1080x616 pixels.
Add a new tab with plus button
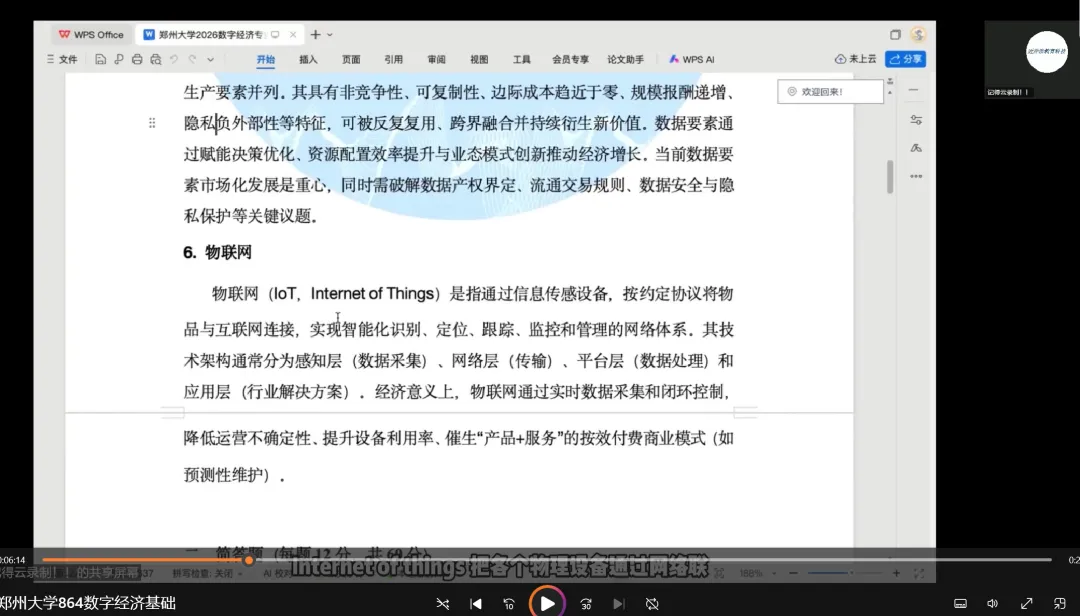click(315, 34)
